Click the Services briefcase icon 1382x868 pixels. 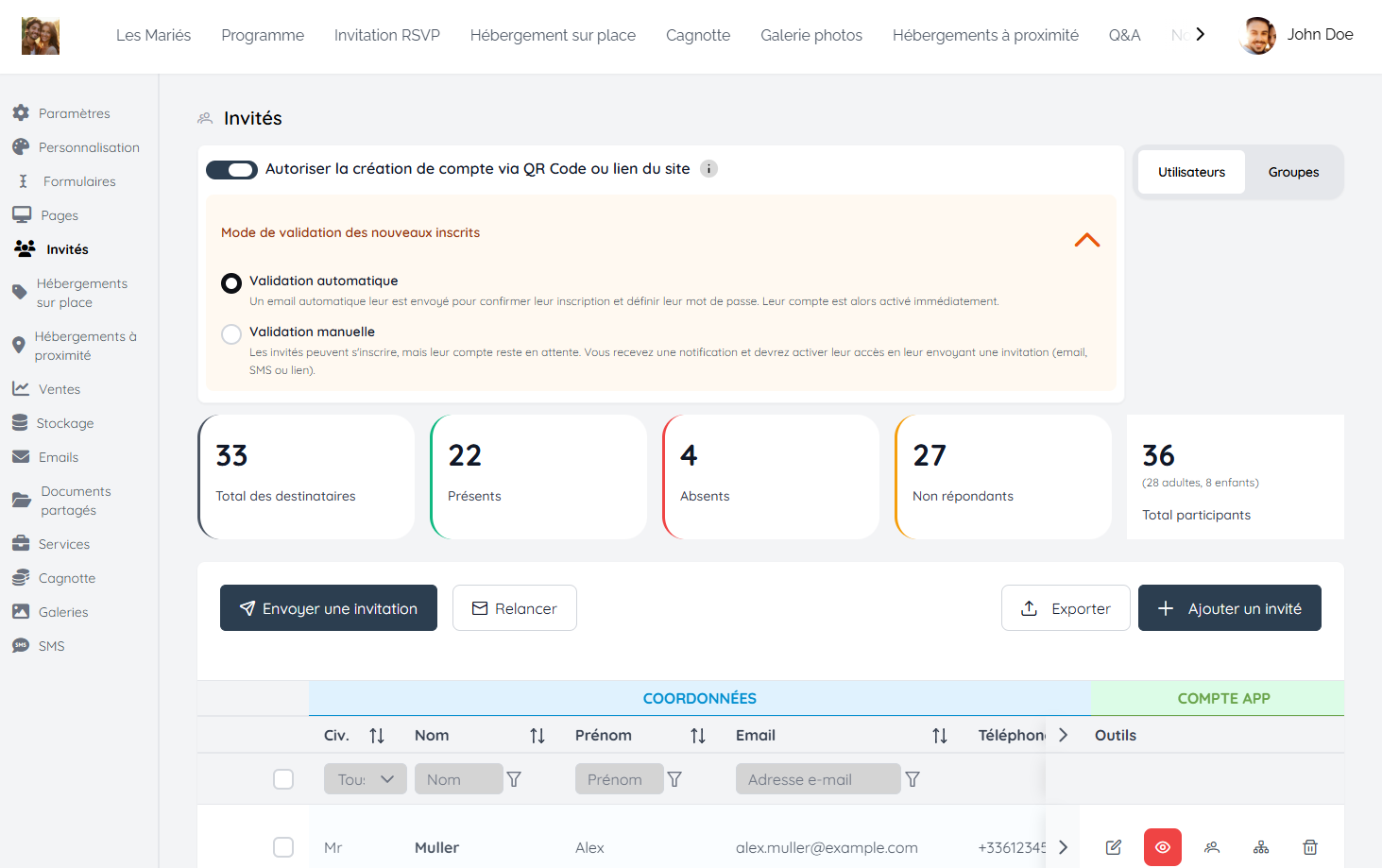coord(21,543)
